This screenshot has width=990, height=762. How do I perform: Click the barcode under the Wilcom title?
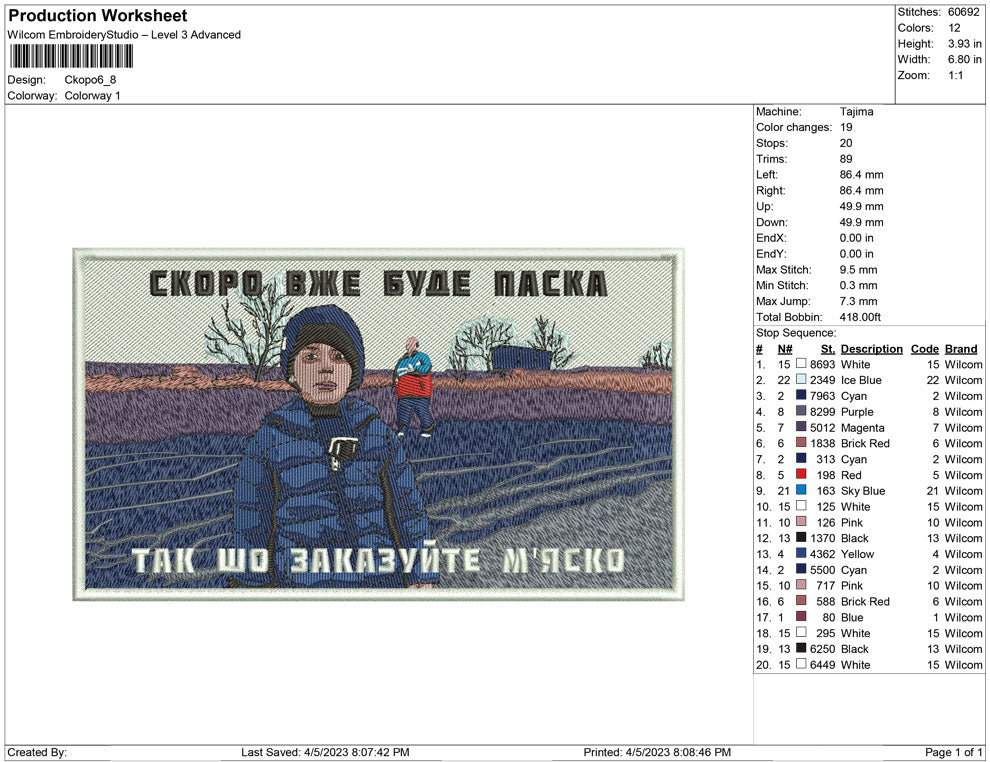[x=71, y=56]
